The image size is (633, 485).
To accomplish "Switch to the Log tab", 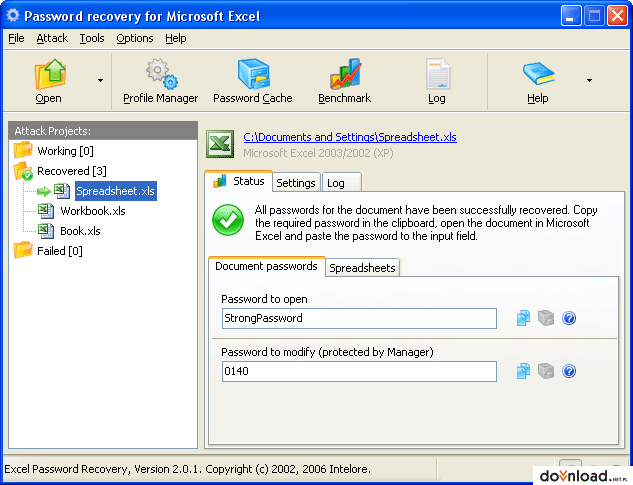I will click(341, 183).
